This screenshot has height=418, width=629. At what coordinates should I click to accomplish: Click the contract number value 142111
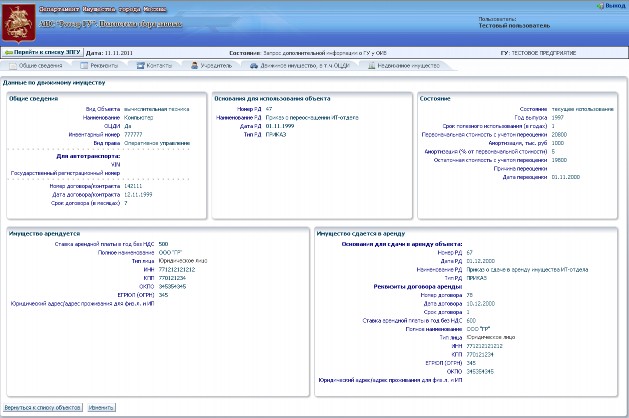[x=133, y=186]
